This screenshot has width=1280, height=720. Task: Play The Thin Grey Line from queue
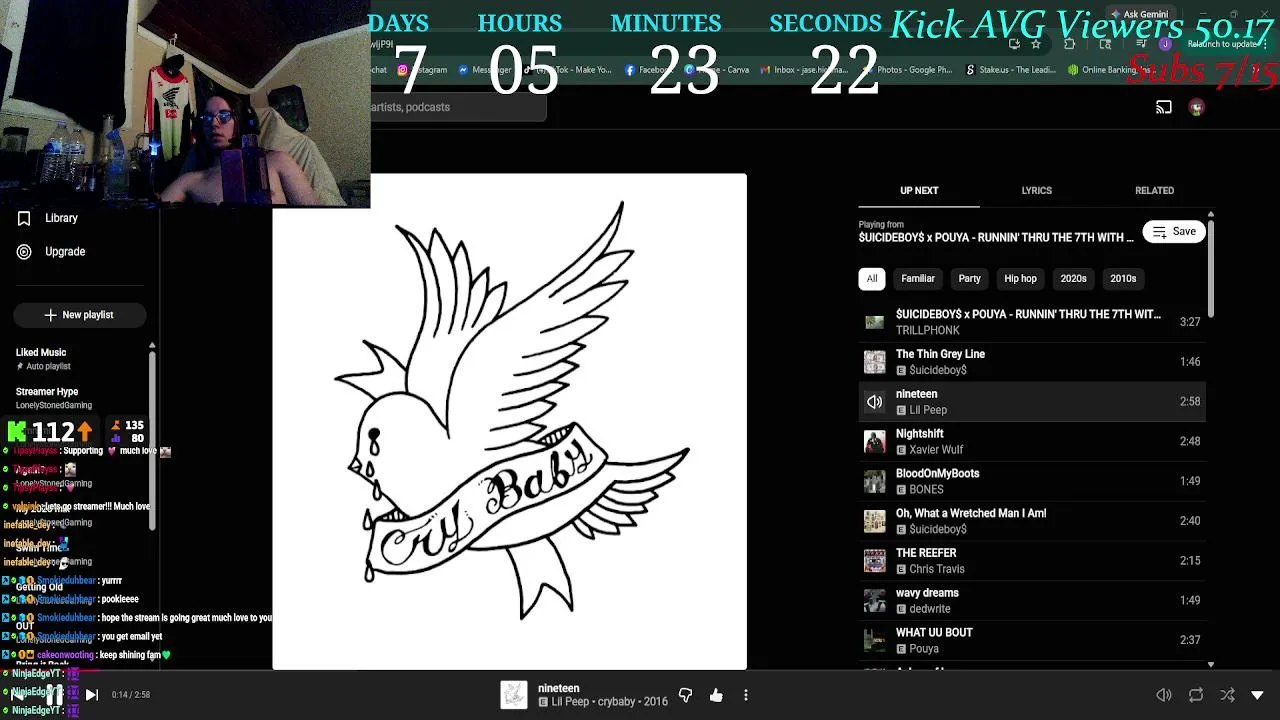[x=1032, y=362]
